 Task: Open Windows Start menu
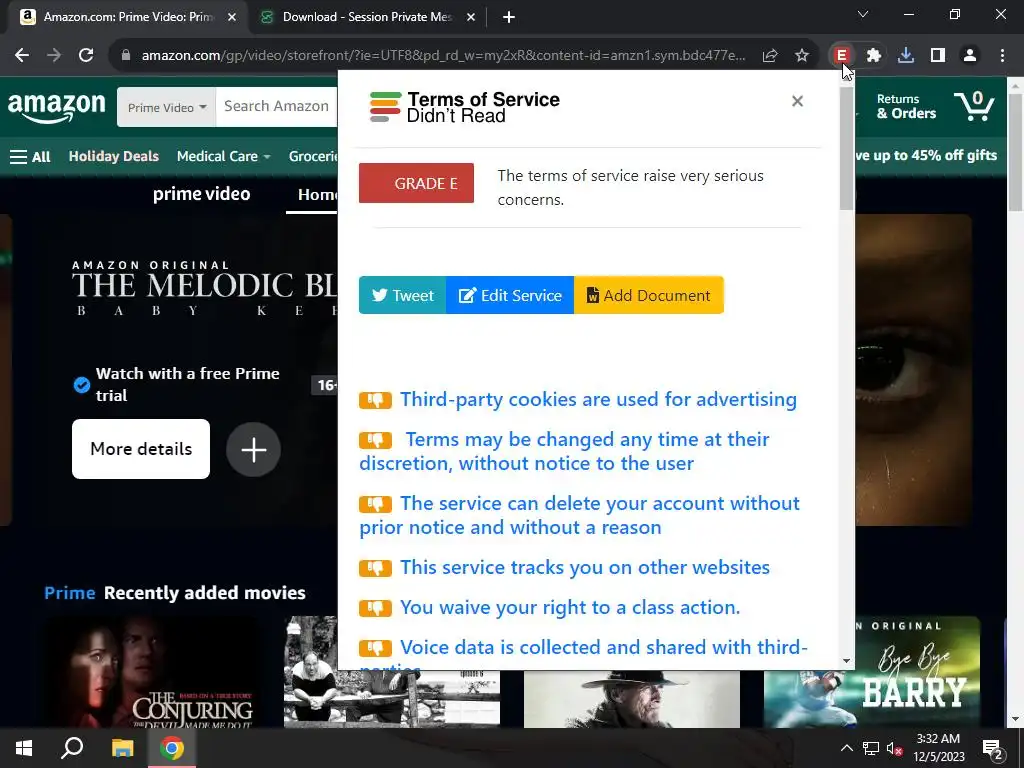click(24, 748)
